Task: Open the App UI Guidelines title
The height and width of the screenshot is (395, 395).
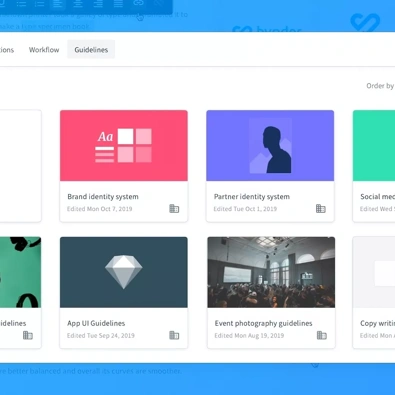Action: (x=96, y=323)
